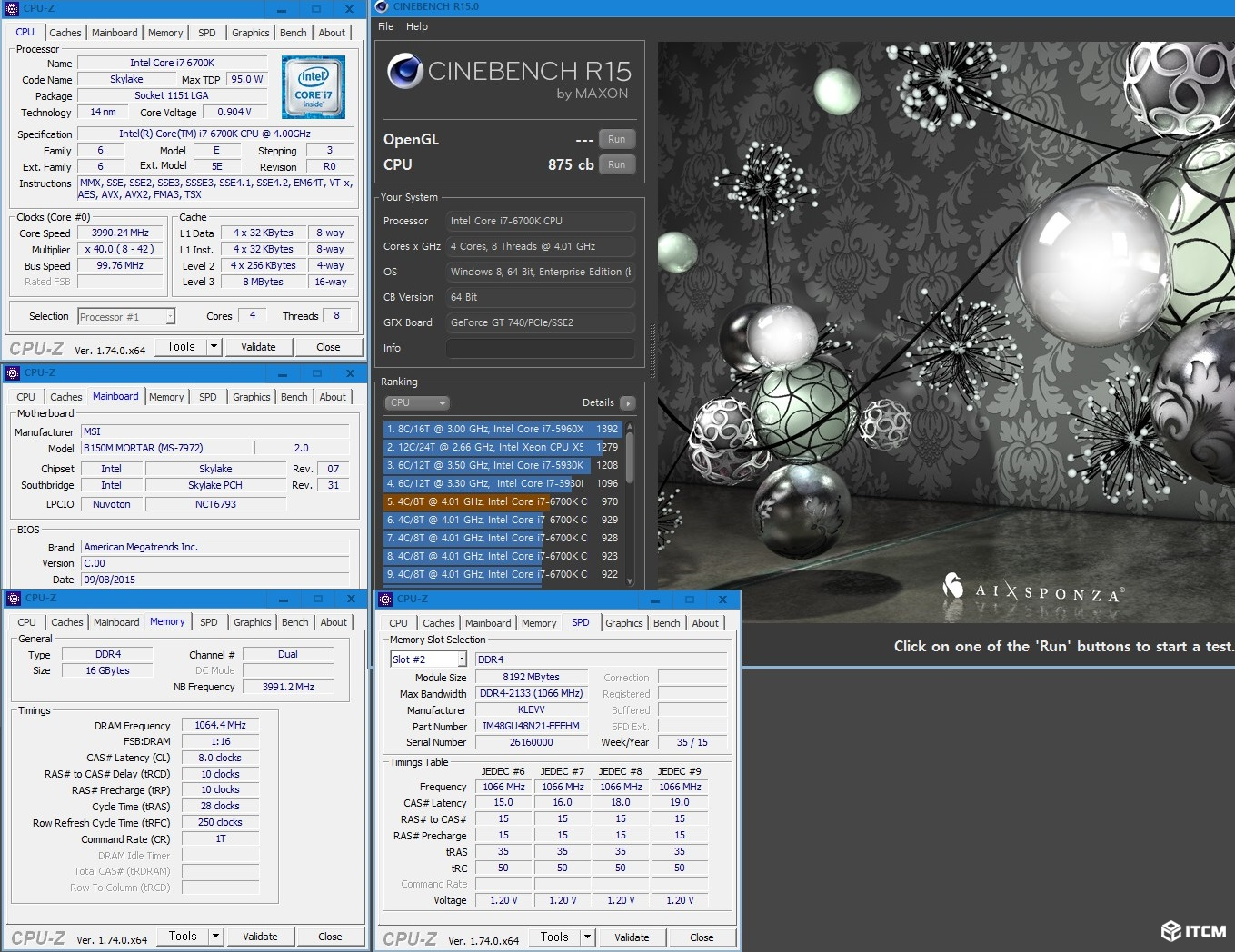Run the CPU benchmark
1235x952 pixels.
[617, 164]
